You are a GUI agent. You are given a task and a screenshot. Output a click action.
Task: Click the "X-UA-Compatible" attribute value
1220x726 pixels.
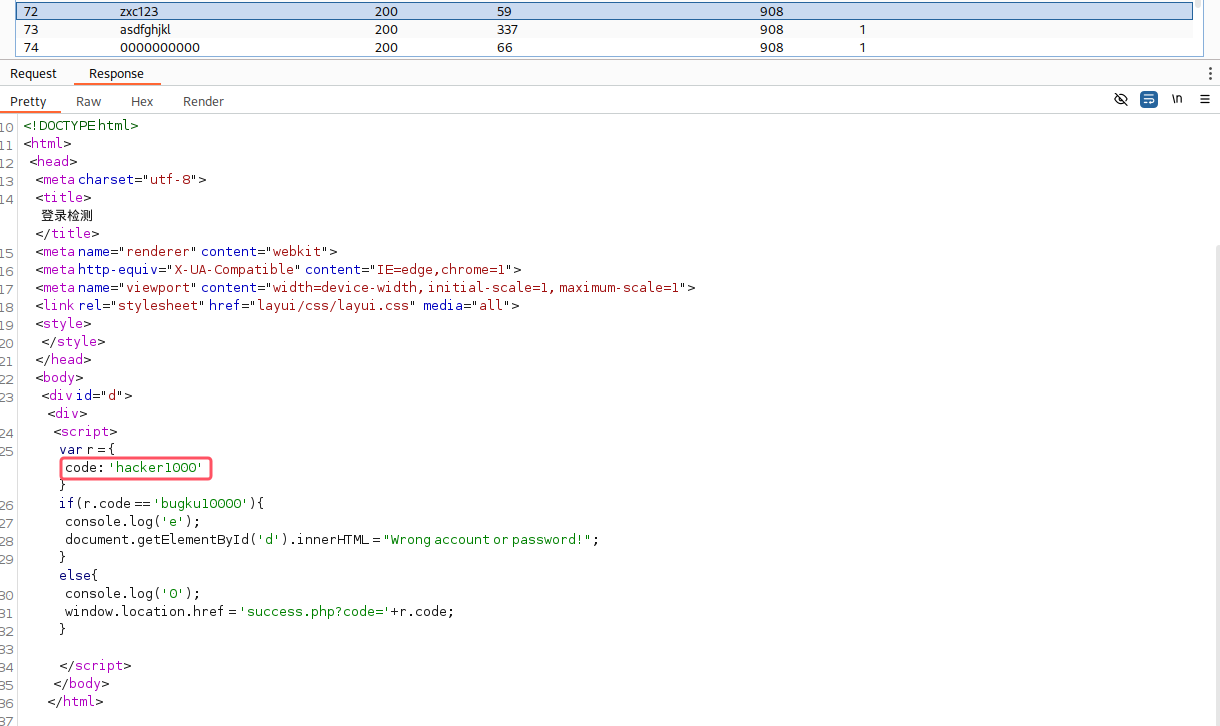click(x=233, y=270)
